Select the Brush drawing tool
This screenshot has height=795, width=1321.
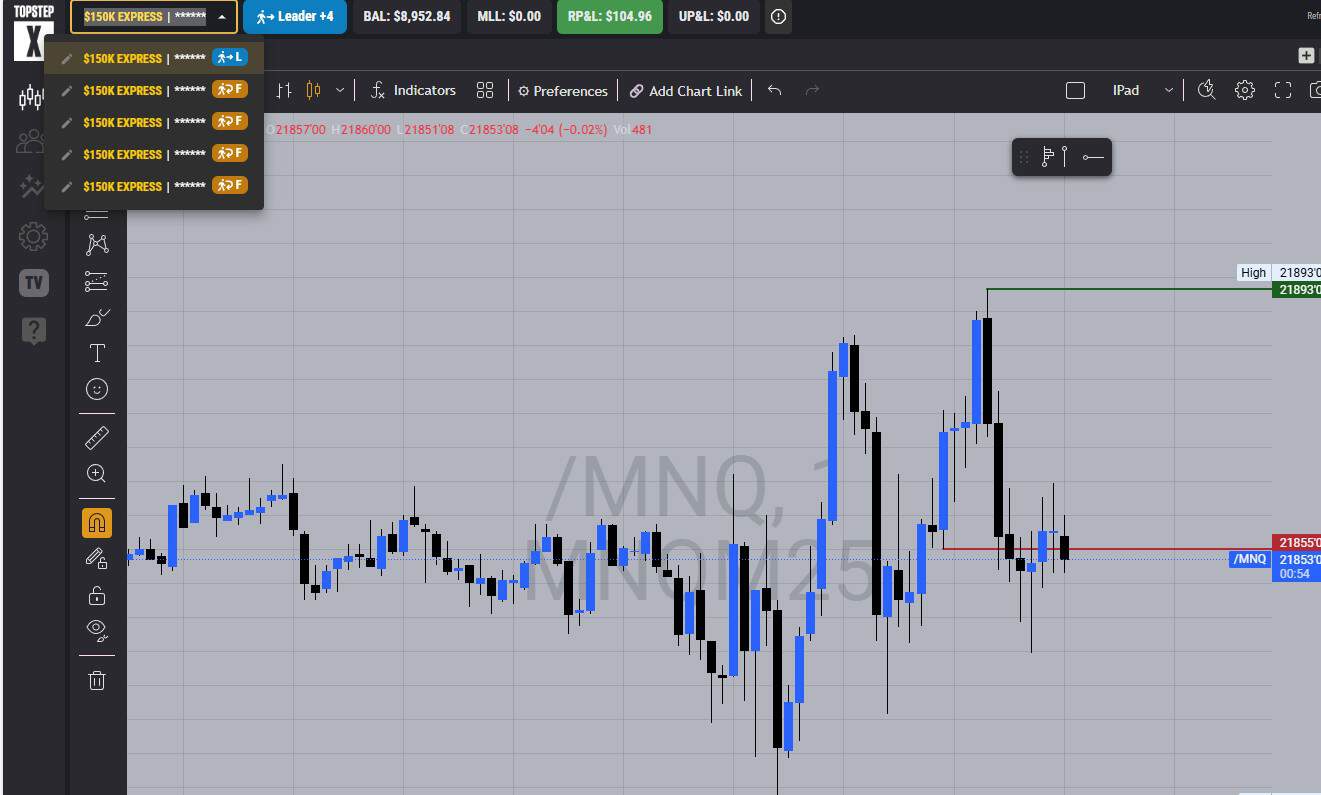coord(97,318)
